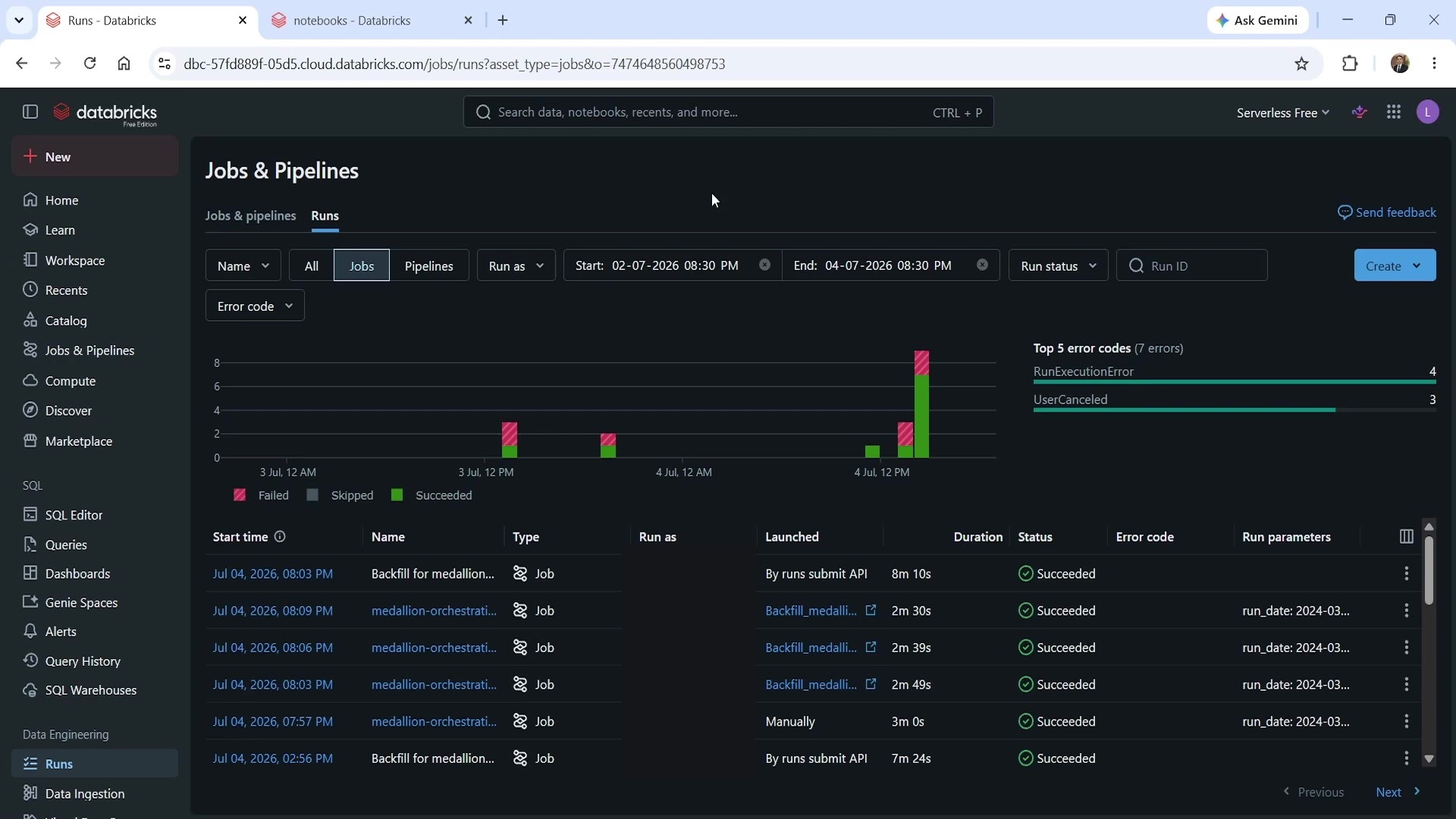The image size is (1456, 819).
Task: Open Data Ingestion from the sidebar
Action: 95,793
